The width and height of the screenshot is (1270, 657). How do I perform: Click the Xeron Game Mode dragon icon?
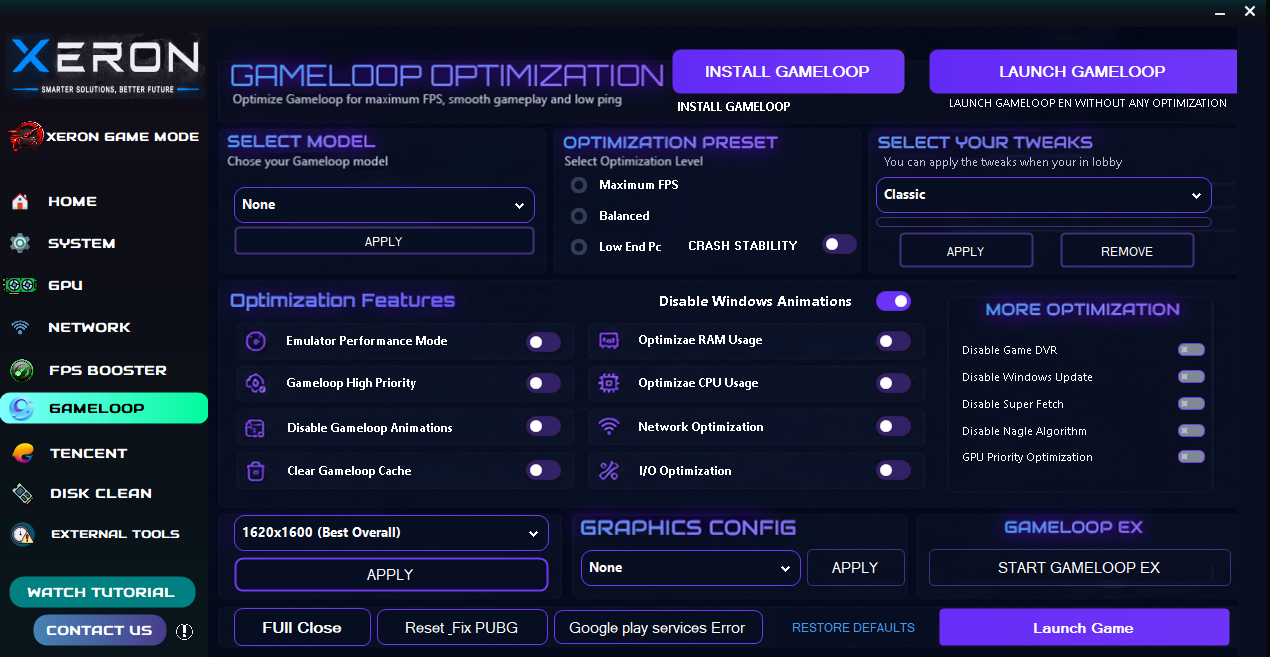click(26, 136)
